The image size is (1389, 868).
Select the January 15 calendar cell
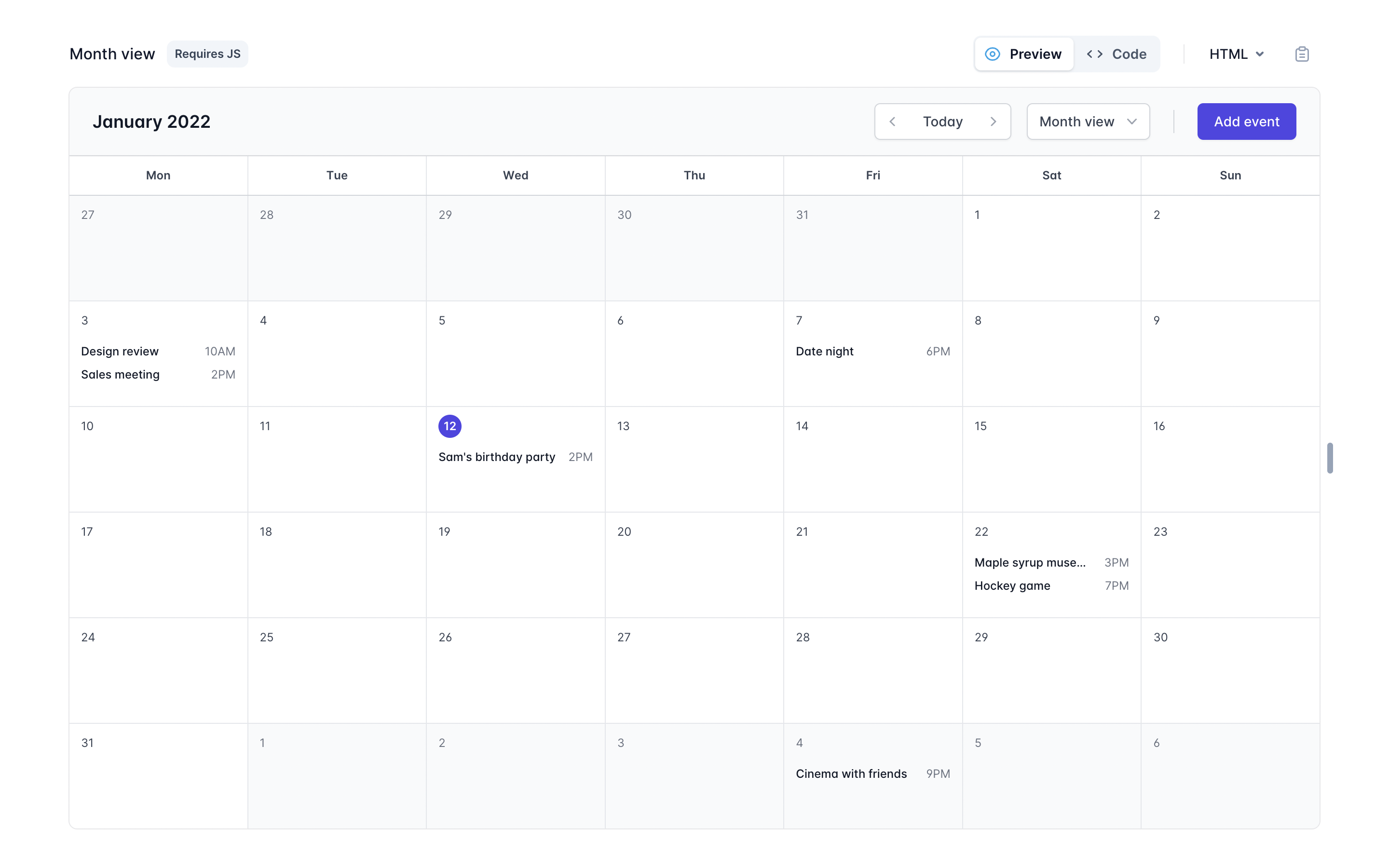[x=1051, y=459]
